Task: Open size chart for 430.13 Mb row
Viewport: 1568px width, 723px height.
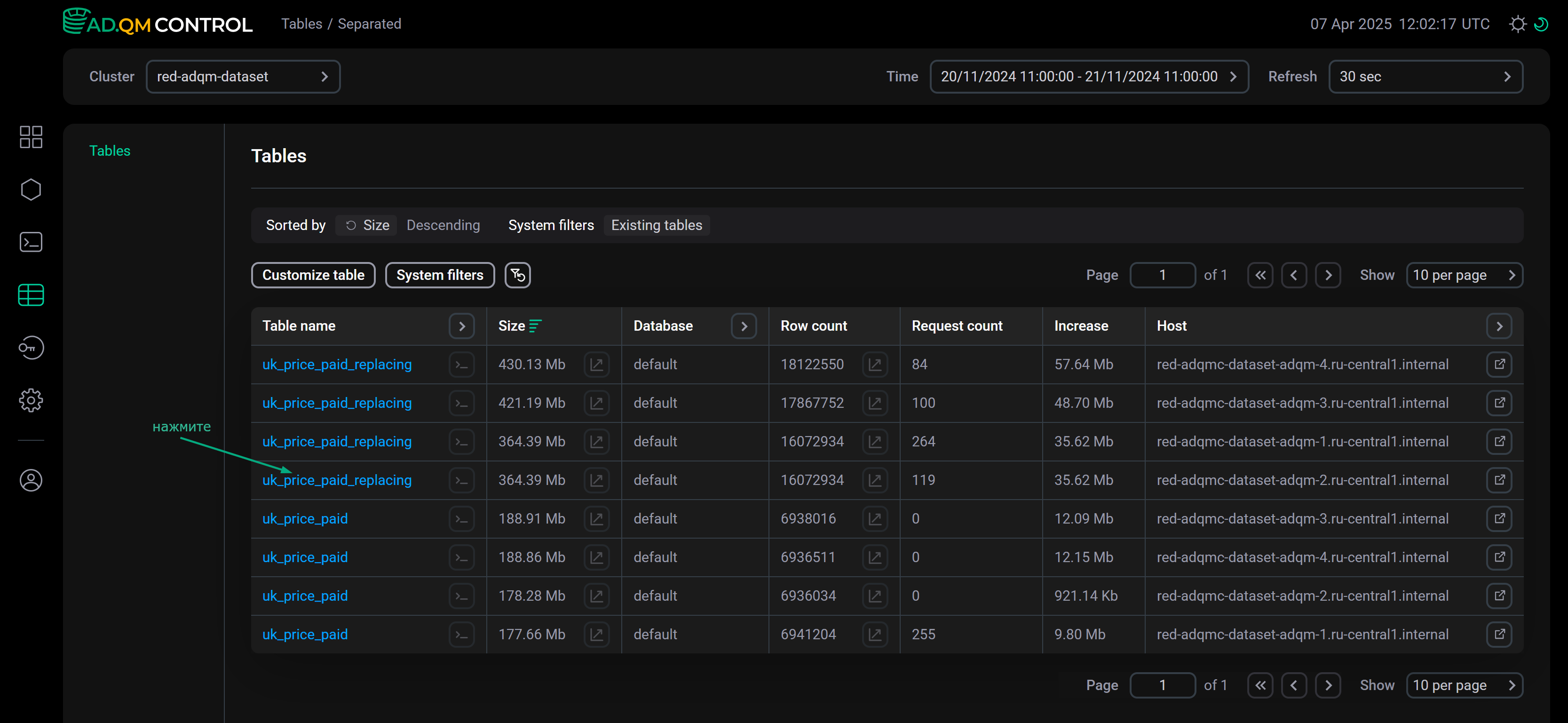Action: (596, 365)
